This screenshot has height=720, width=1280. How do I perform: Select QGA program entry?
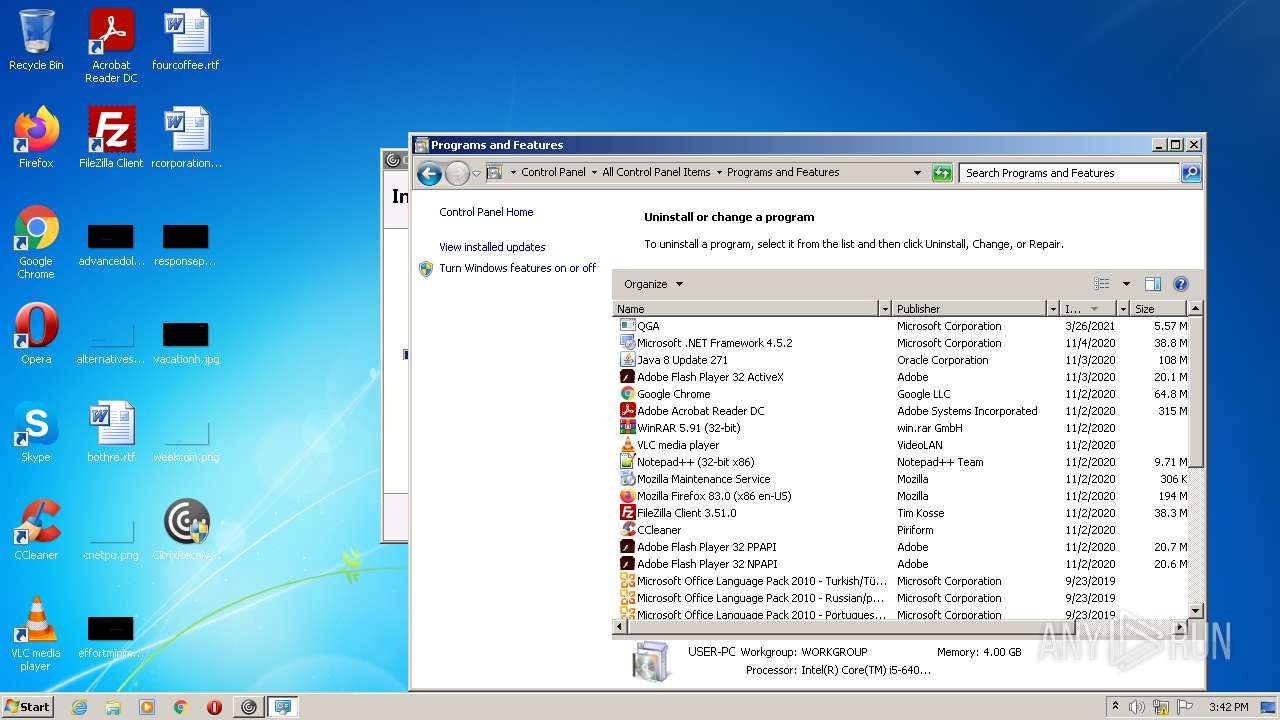(x=900, y=326)
